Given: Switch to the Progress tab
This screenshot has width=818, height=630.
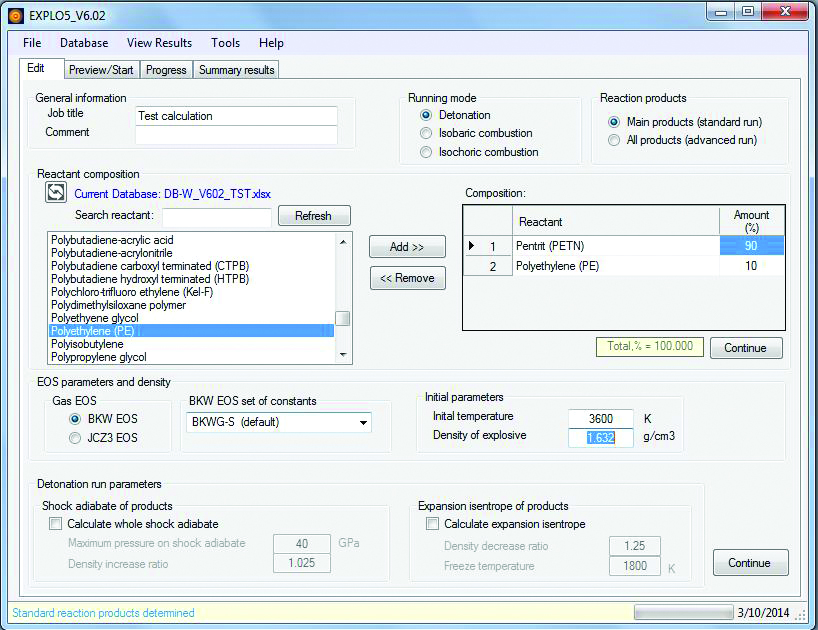Looking at the screenshot, I should (x=166, y=70).
